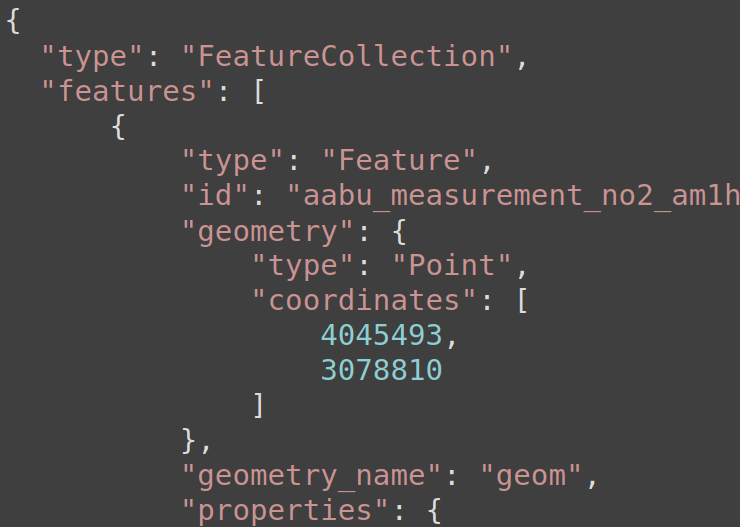Click the coordinates array opening bracket

[x=522, y=300]
